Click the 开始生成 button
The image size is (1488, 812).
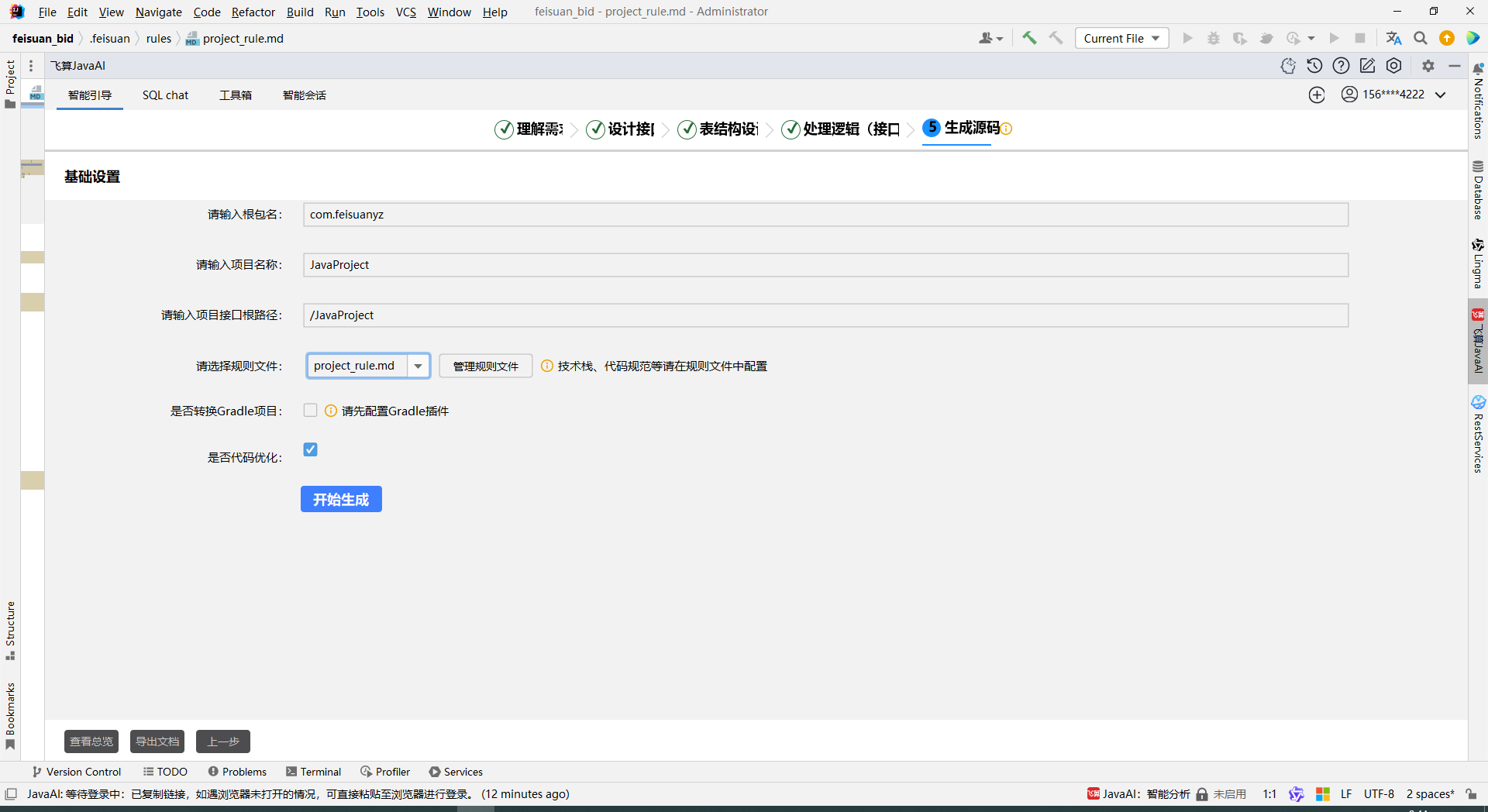pyautogui.click(x=341, y=499)
